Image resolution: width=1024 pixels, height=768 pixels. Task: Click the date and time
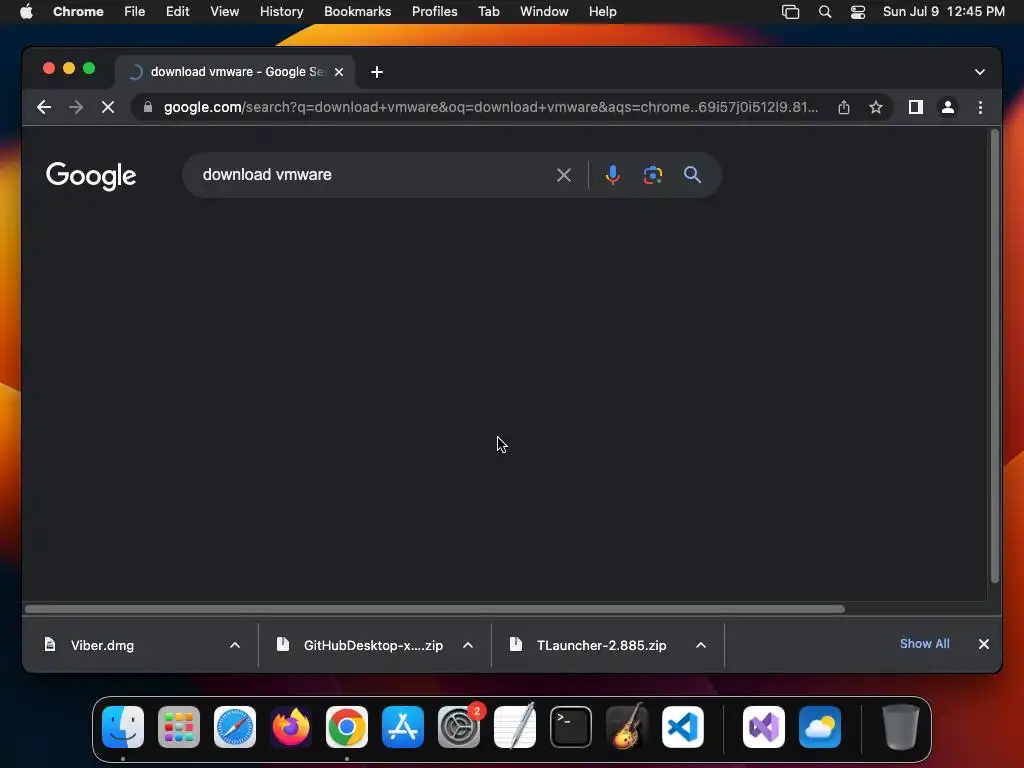click(944, 12)
